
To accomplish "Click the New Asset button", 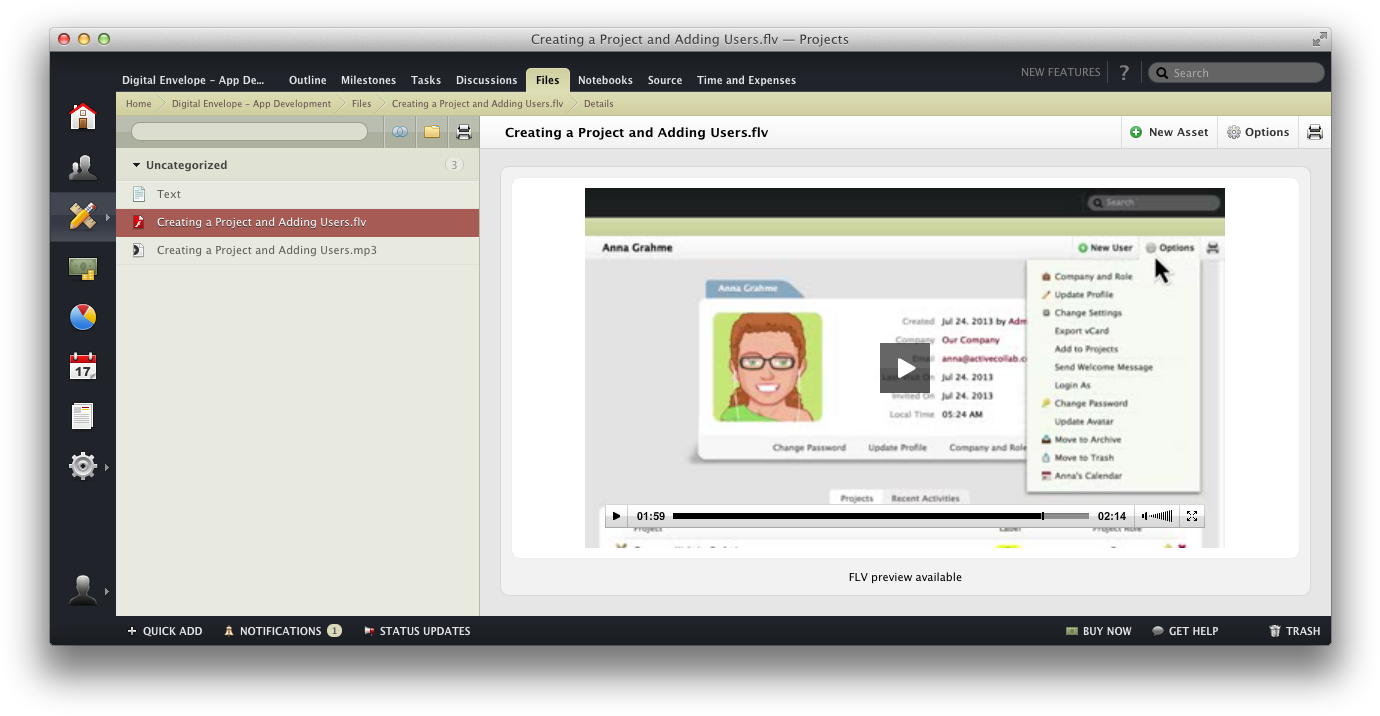I will (x=1169, y=132).
